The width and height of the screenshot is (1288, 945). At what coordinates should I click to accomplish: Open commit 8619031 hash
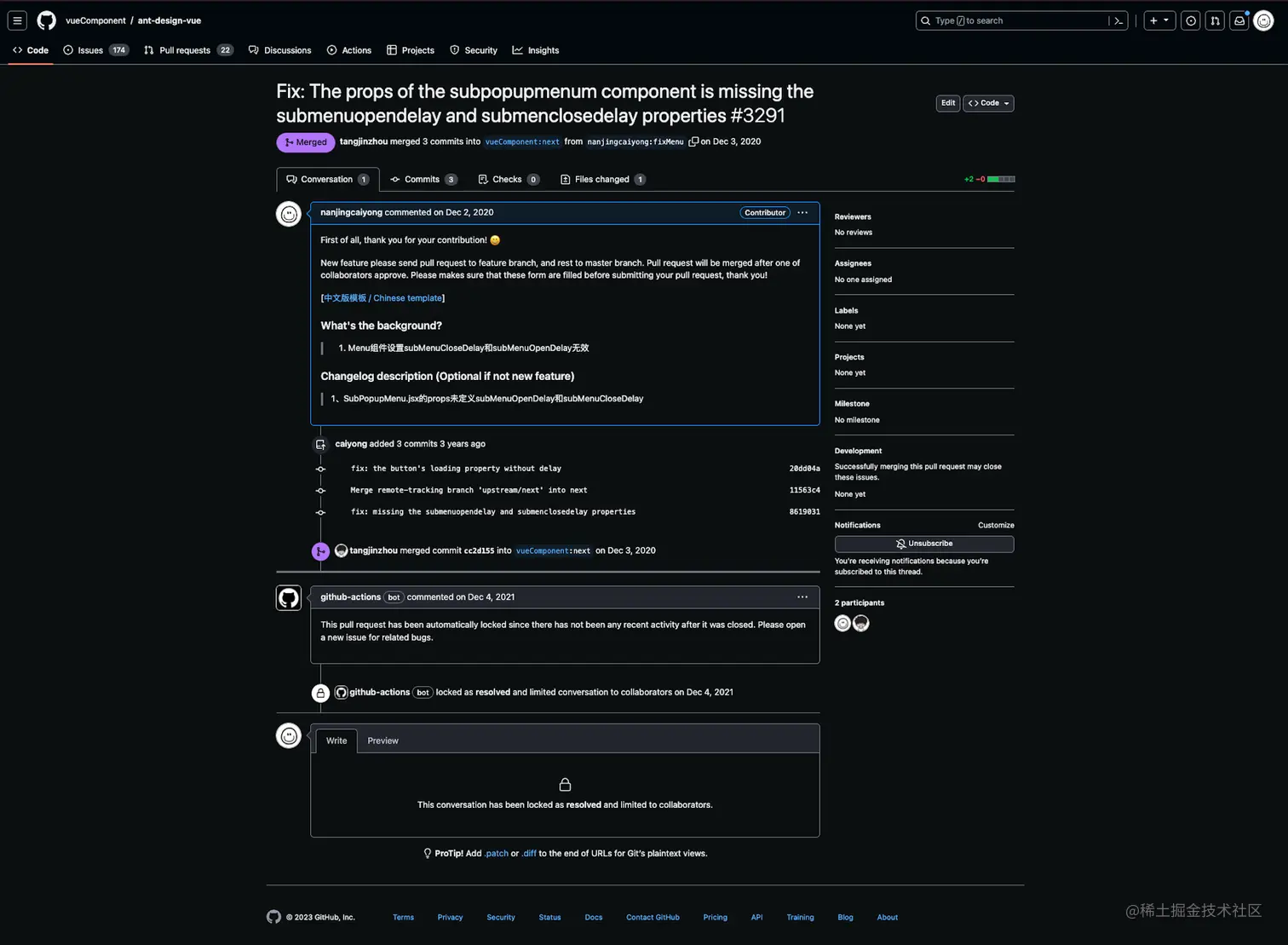(x=804, y=512)
